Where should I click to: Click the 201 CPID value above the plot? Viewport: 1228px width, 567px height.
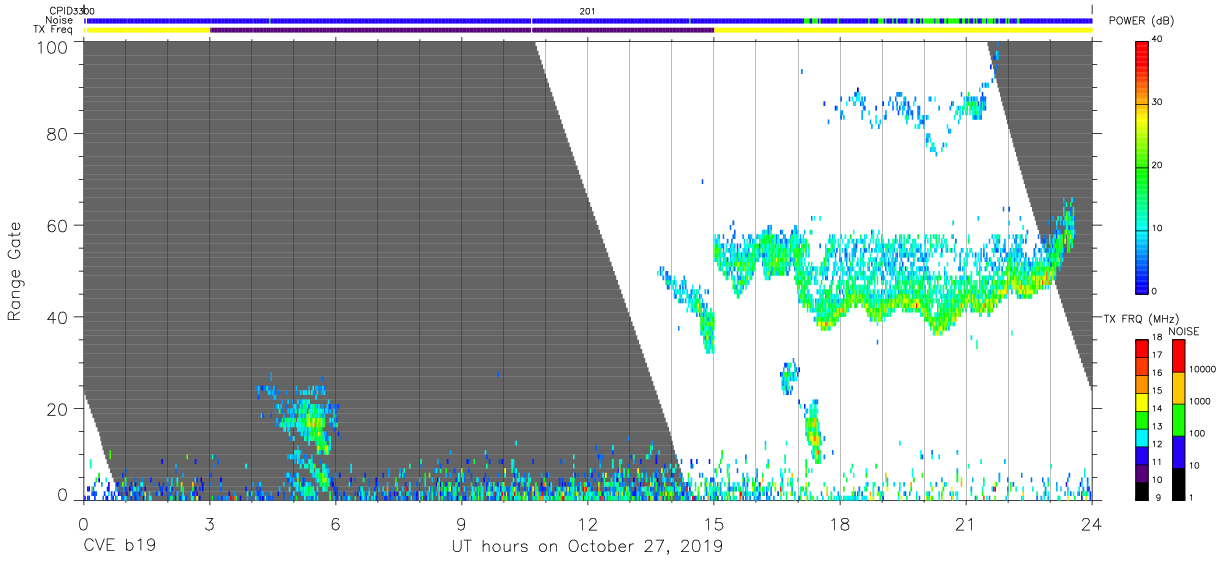point(587,11)
